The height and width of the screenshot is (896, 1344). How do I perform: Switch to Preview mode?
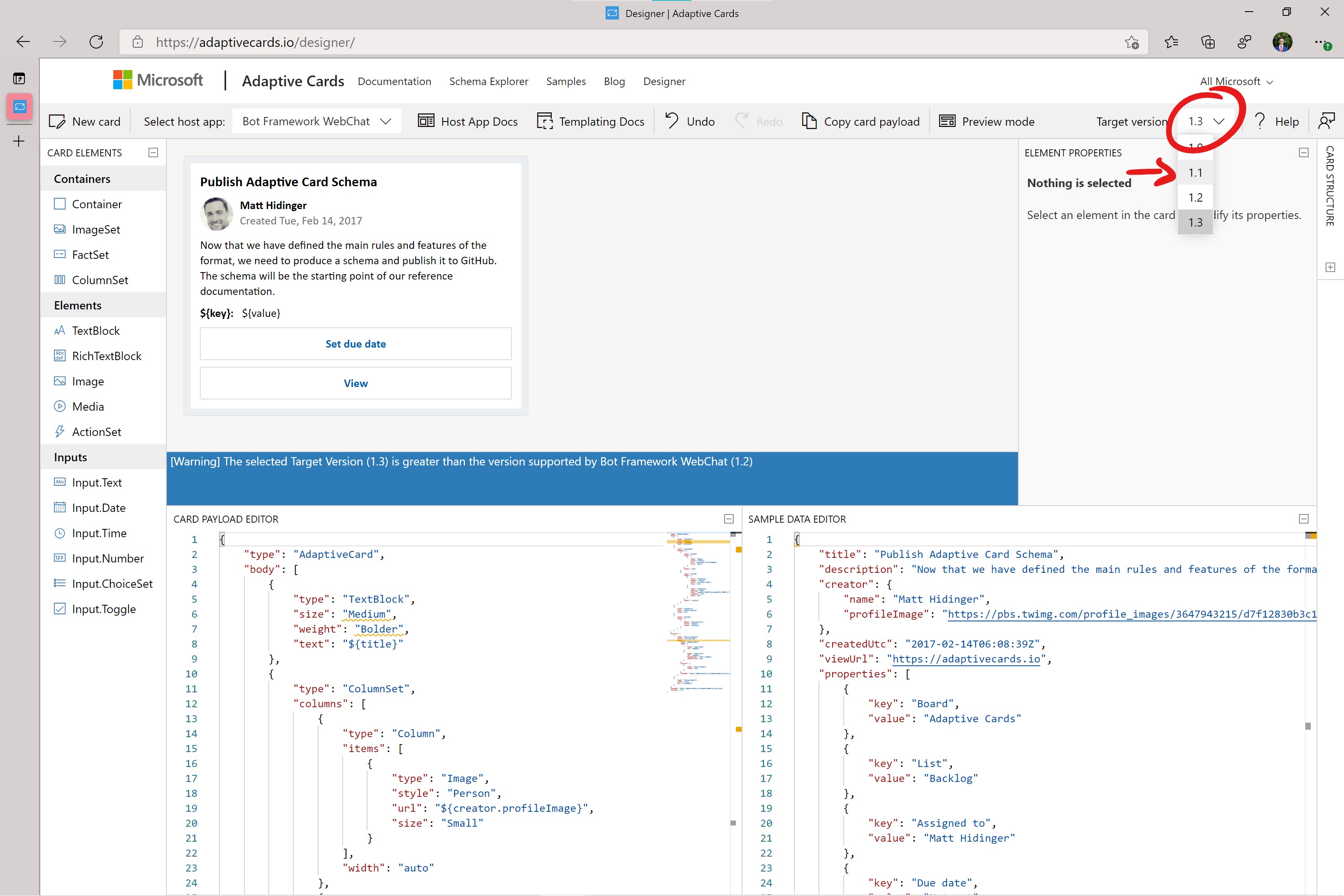tap(987, 121)
